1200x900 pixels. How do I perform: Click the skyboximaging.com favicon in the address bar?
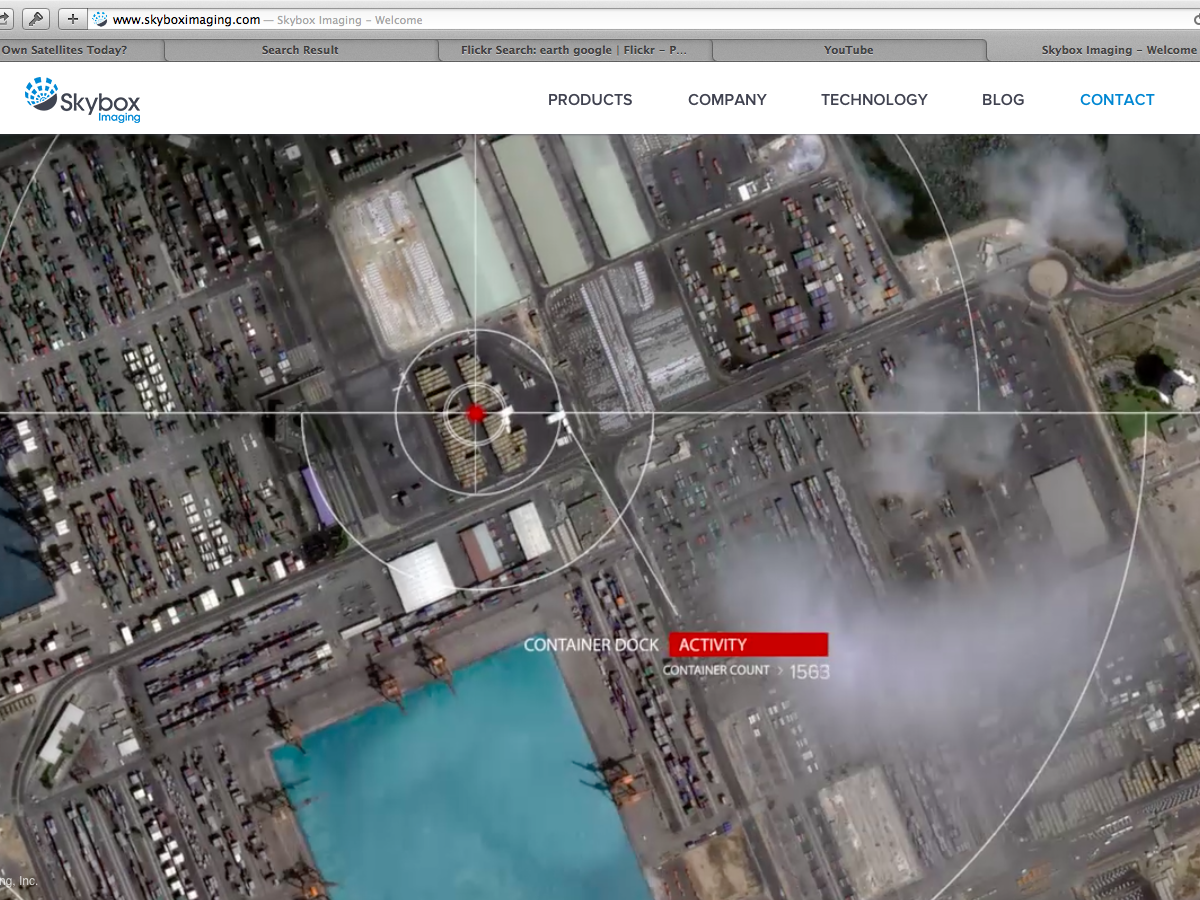(99, 18)
